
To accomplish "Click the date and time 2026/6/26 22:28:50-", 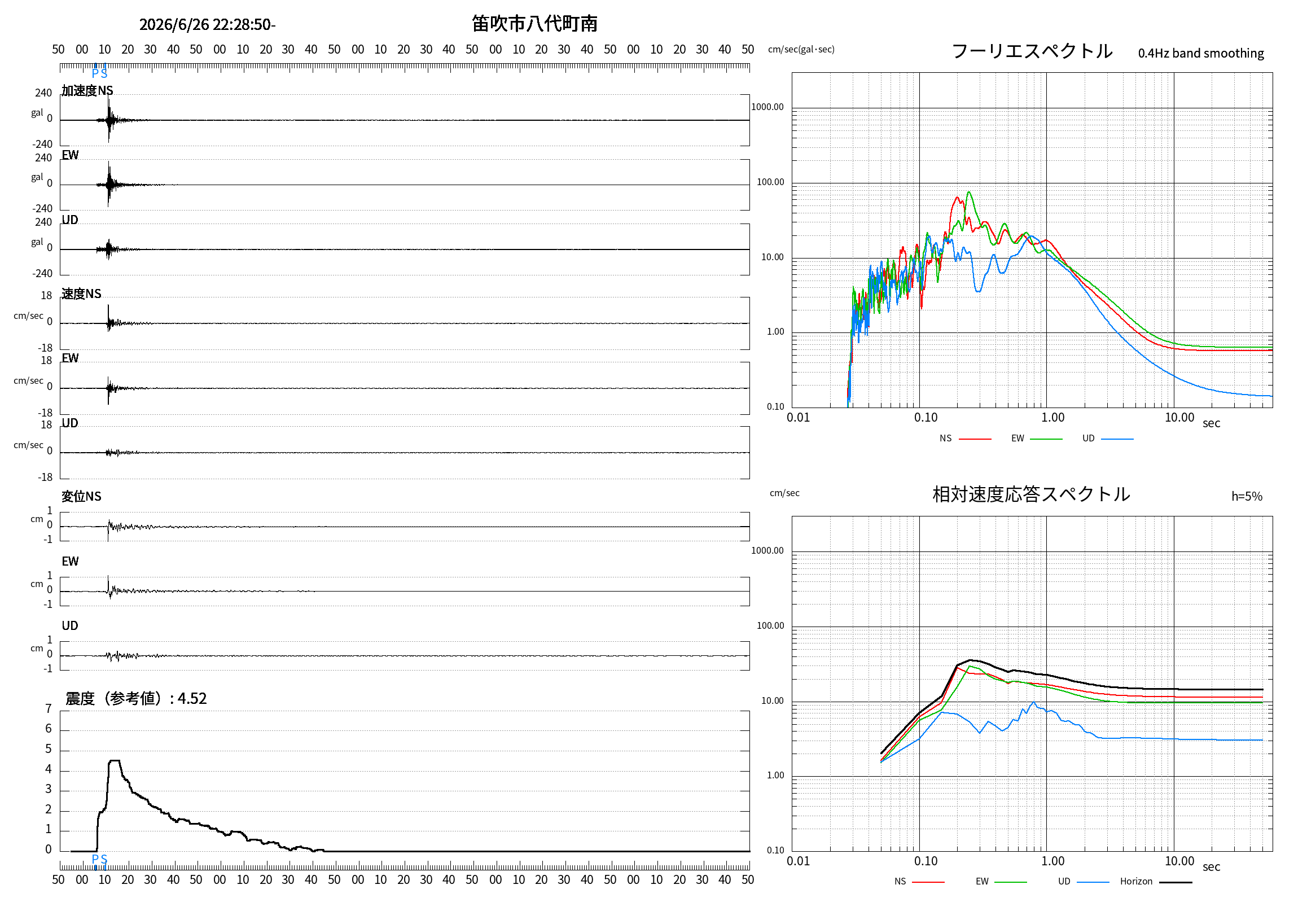I will pos(207,24).
